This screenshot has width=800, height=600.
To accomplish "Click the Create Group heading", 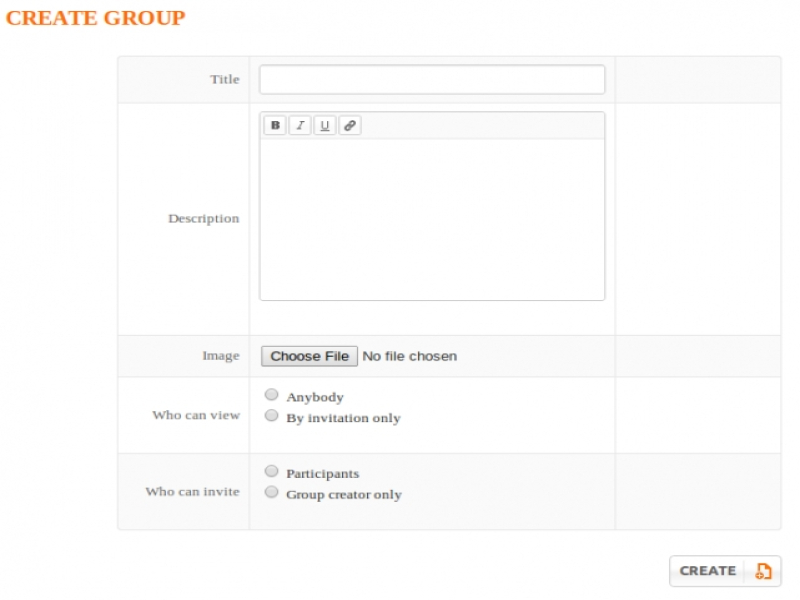I will [x=96, y=18].
